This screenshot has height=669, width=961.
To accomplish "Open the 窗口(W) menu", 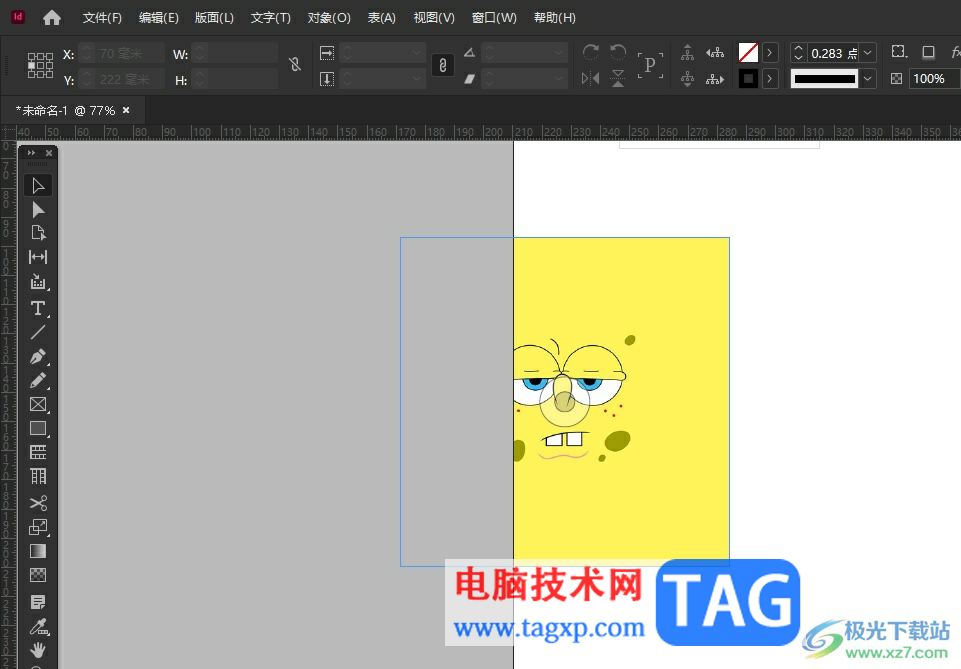I will click(x=495, y=18).
